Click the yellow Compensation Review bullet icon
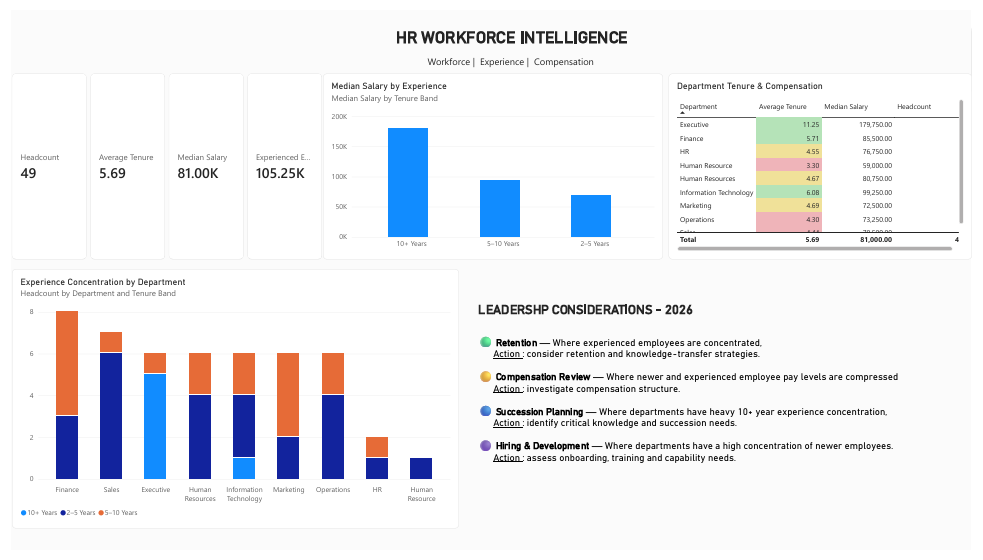This screenshot has width=983, height=560. (485, 377)
